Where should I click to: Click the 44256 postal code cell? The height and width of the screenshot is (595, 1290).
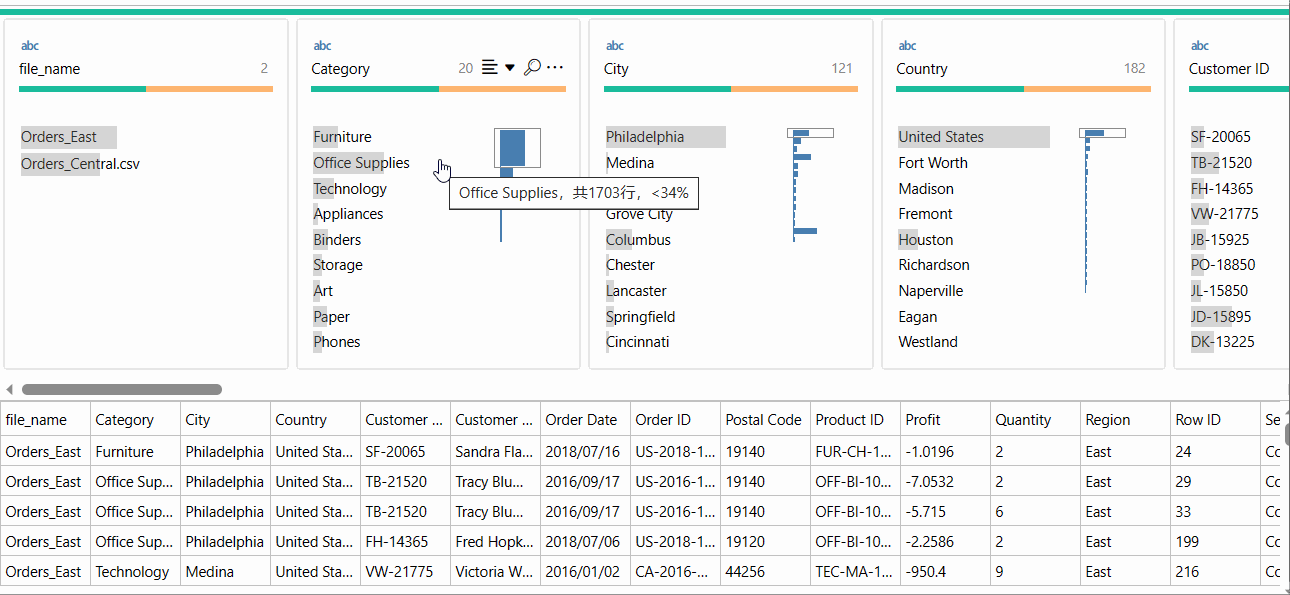coord(766,572)
